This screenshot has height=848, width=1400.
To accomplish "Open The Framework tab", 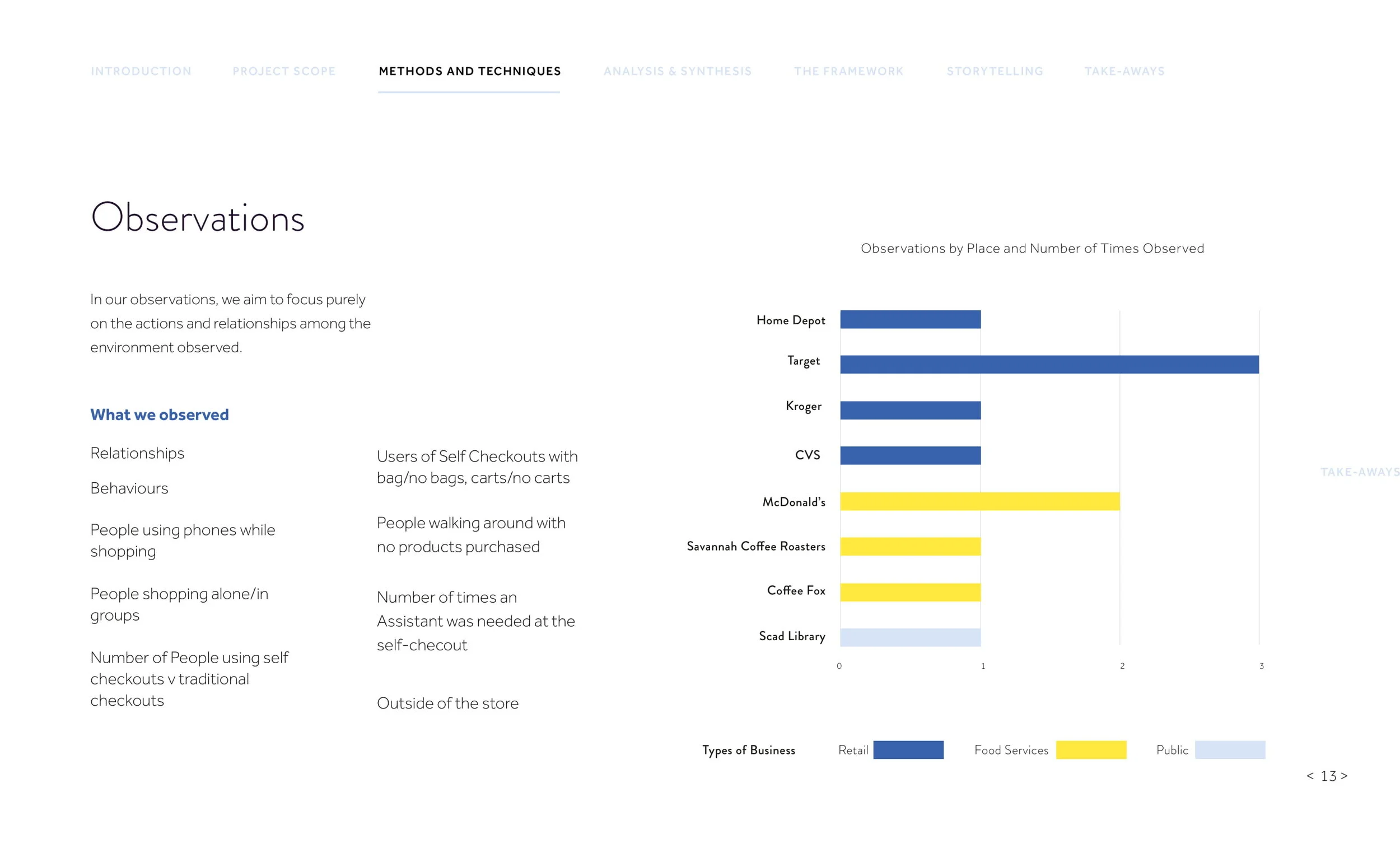I will [x=848, y=71].
